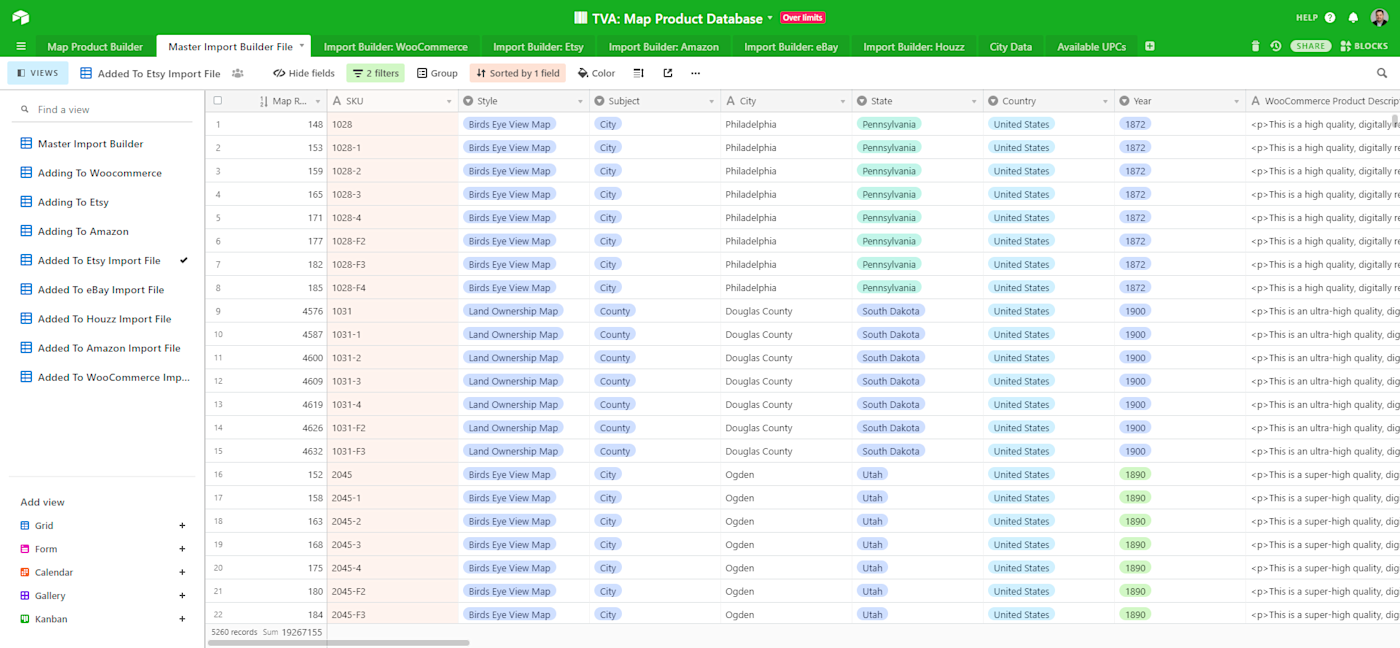Open row height settings icon
The height and width of the screenshot is (648, 1400).
tap(639, 73)
